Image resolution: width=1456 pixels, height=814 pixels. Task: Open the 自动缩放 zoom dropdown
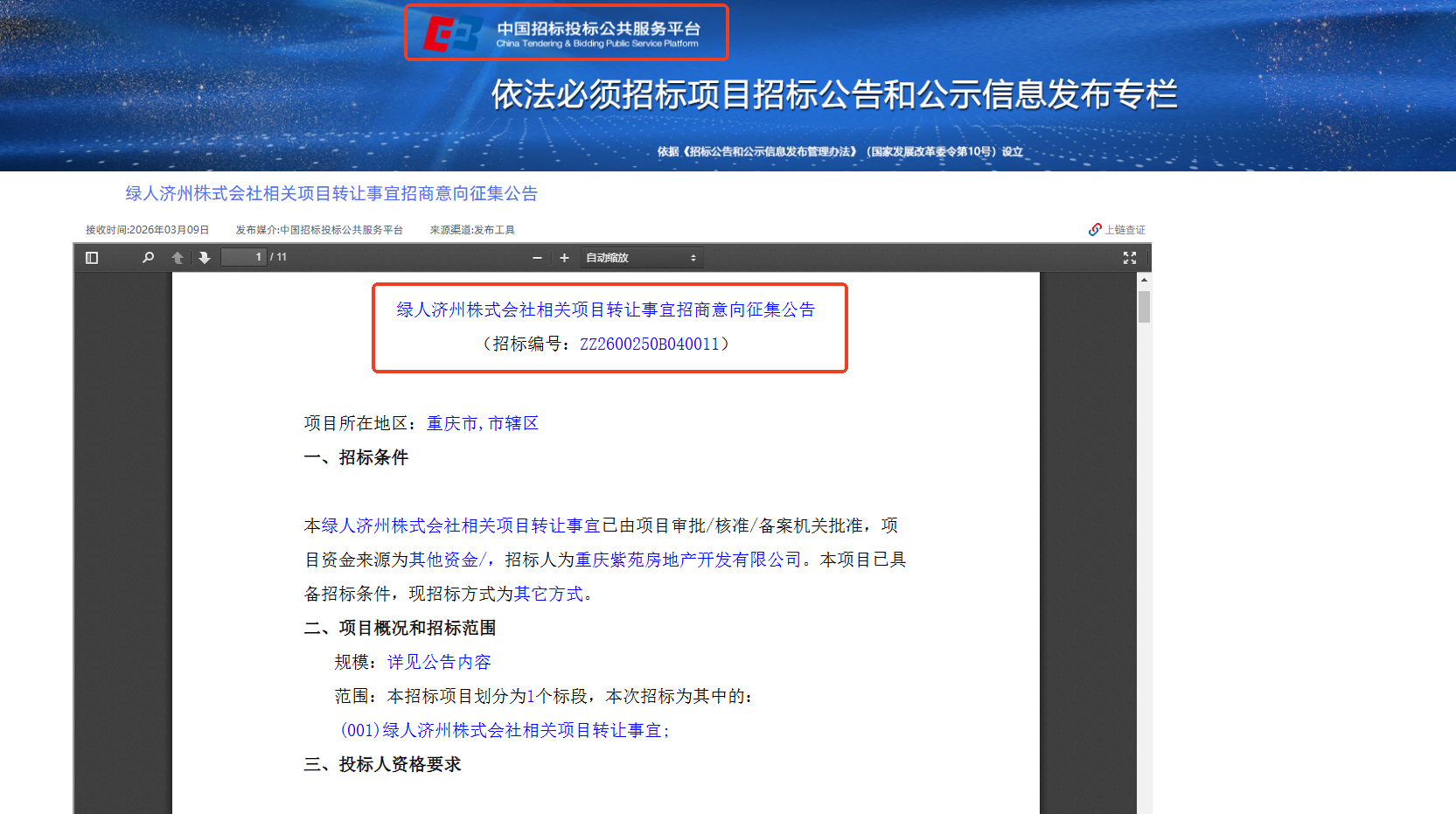click(641, 258)
